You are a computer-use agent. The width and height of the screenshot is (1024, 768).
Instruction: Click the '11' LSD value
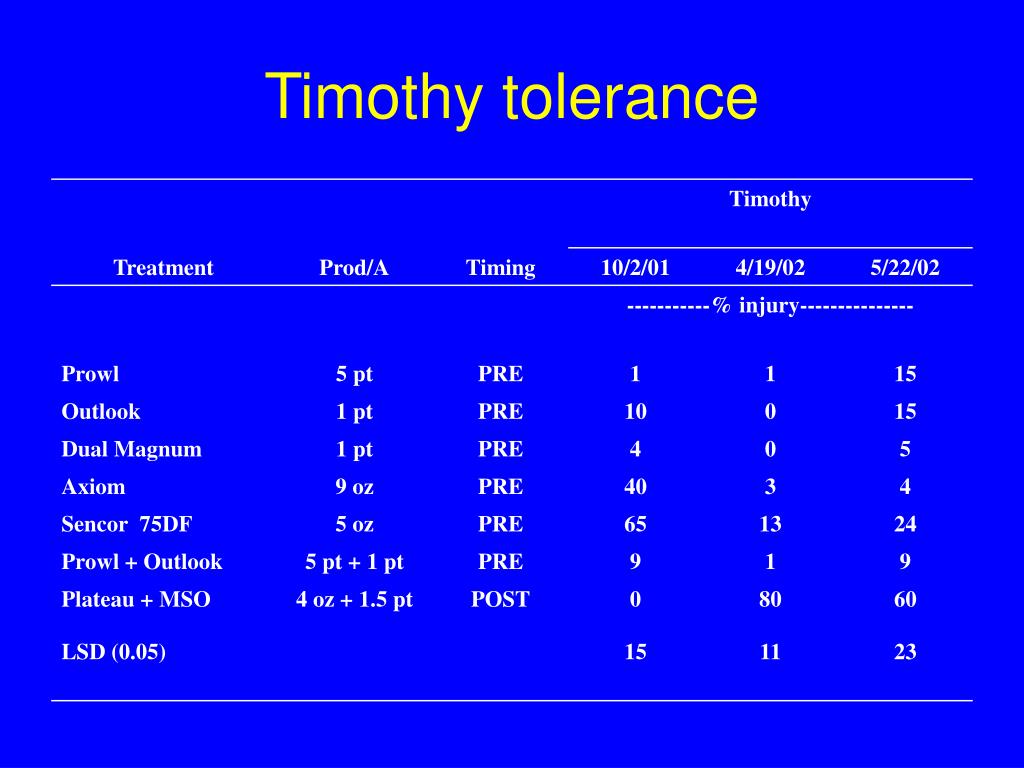click(770, 652)
